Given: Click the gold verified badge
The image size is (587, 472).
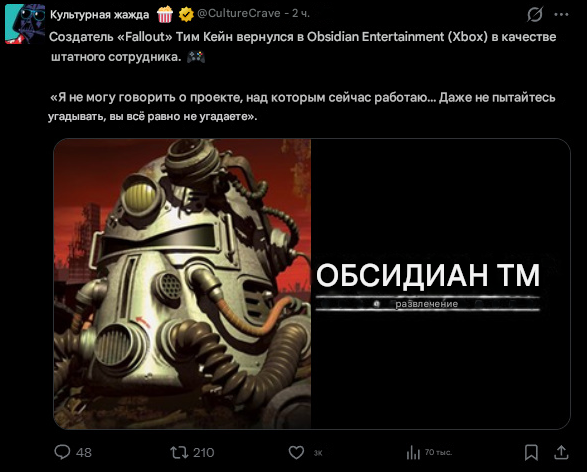Looking at the screenshot, I should (x=186, y=15).
